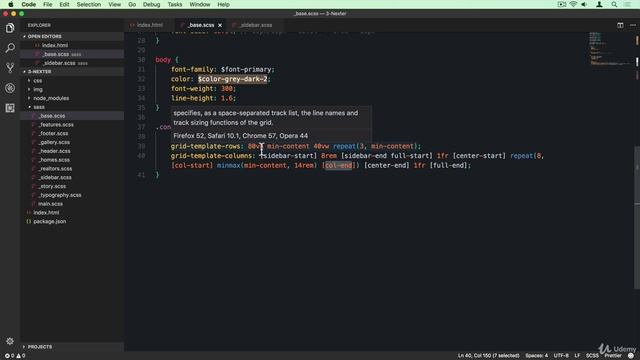This screenshot has width=640, height=360.
Task: Open Spotlight search in the menu bar
Action: pyautogui.click(x=614, y=4)
